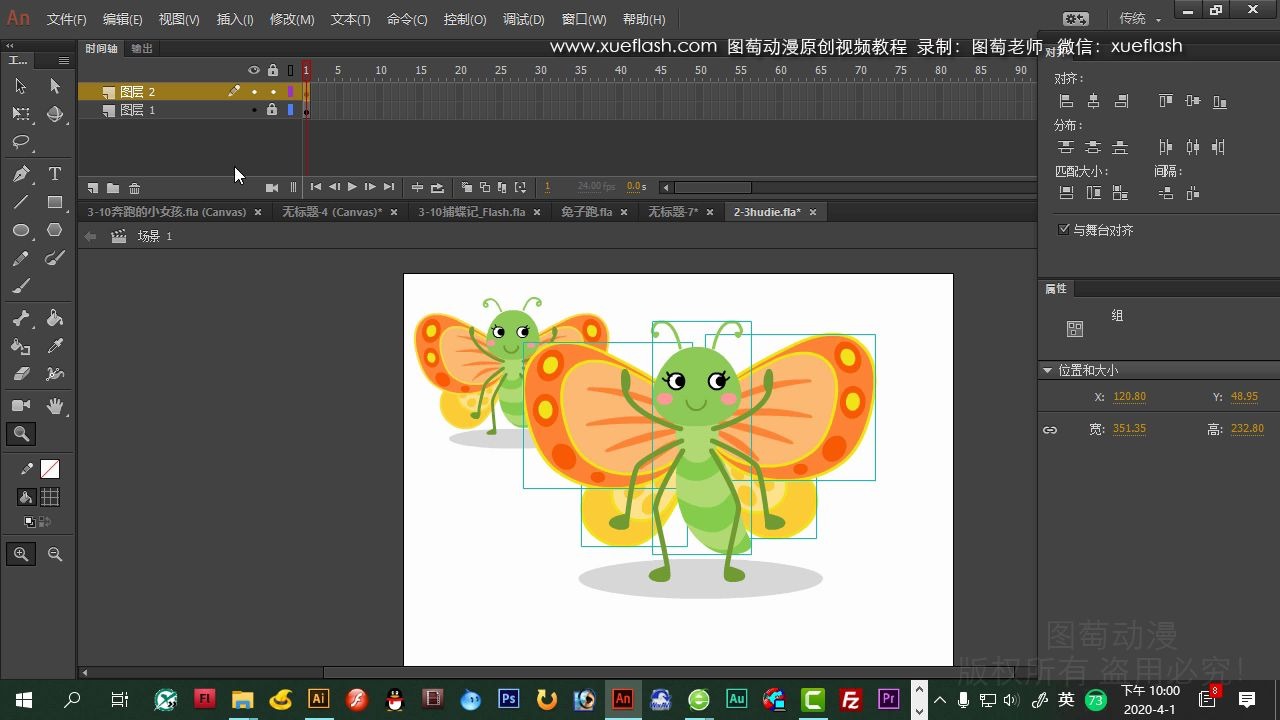1280x720 pixels.
Task: Select the Text tool
Action: 55,174
